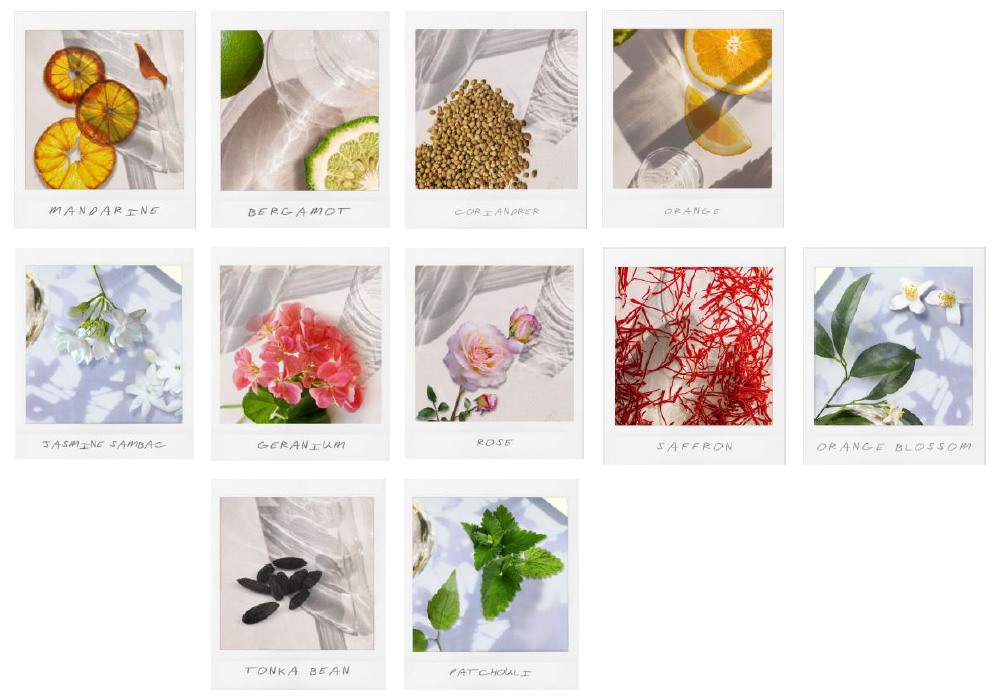
Task: Click the Orange Blossom caption
Action: [894, 446]
